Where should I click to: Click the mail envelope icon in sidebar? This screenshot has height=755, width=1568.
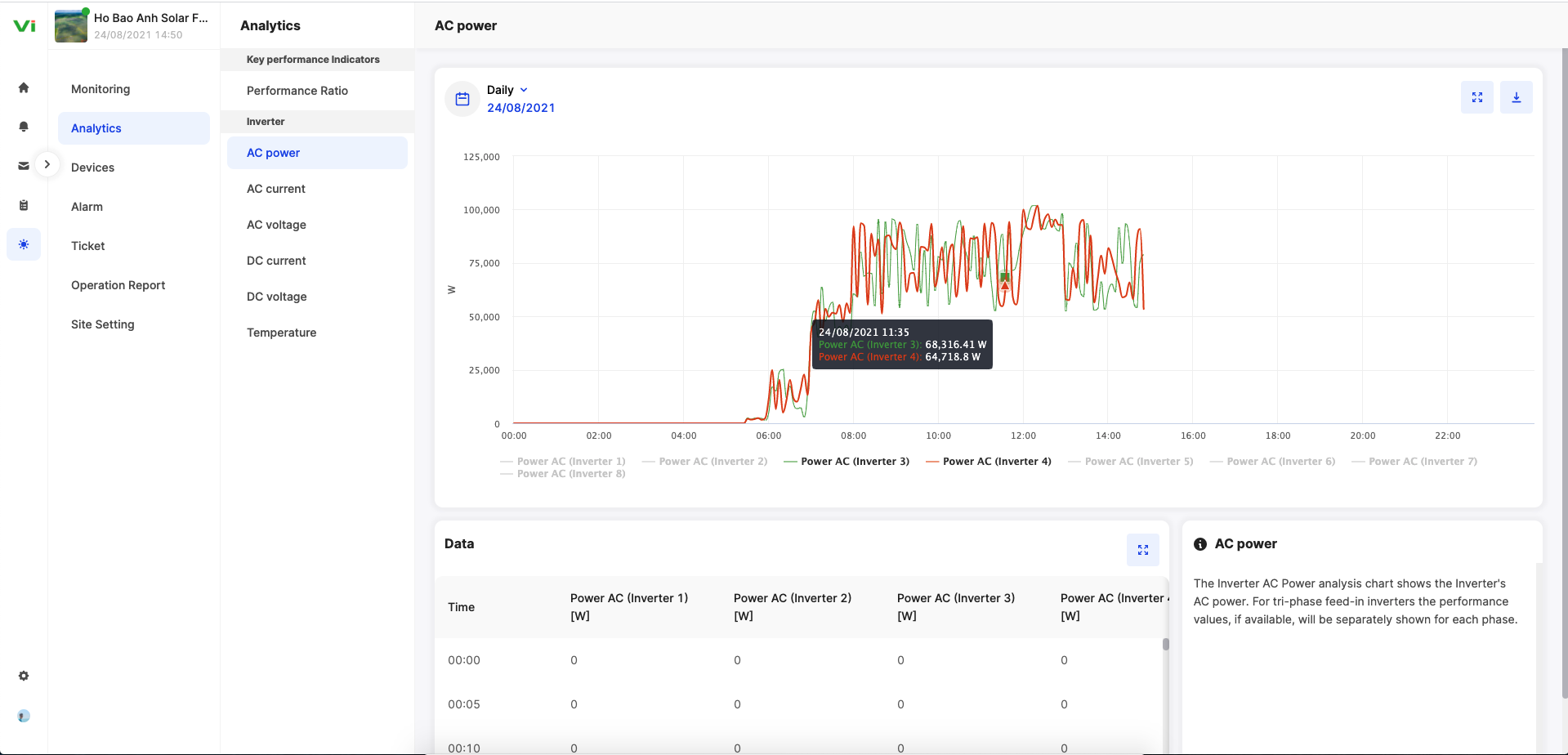click(24, 166)
